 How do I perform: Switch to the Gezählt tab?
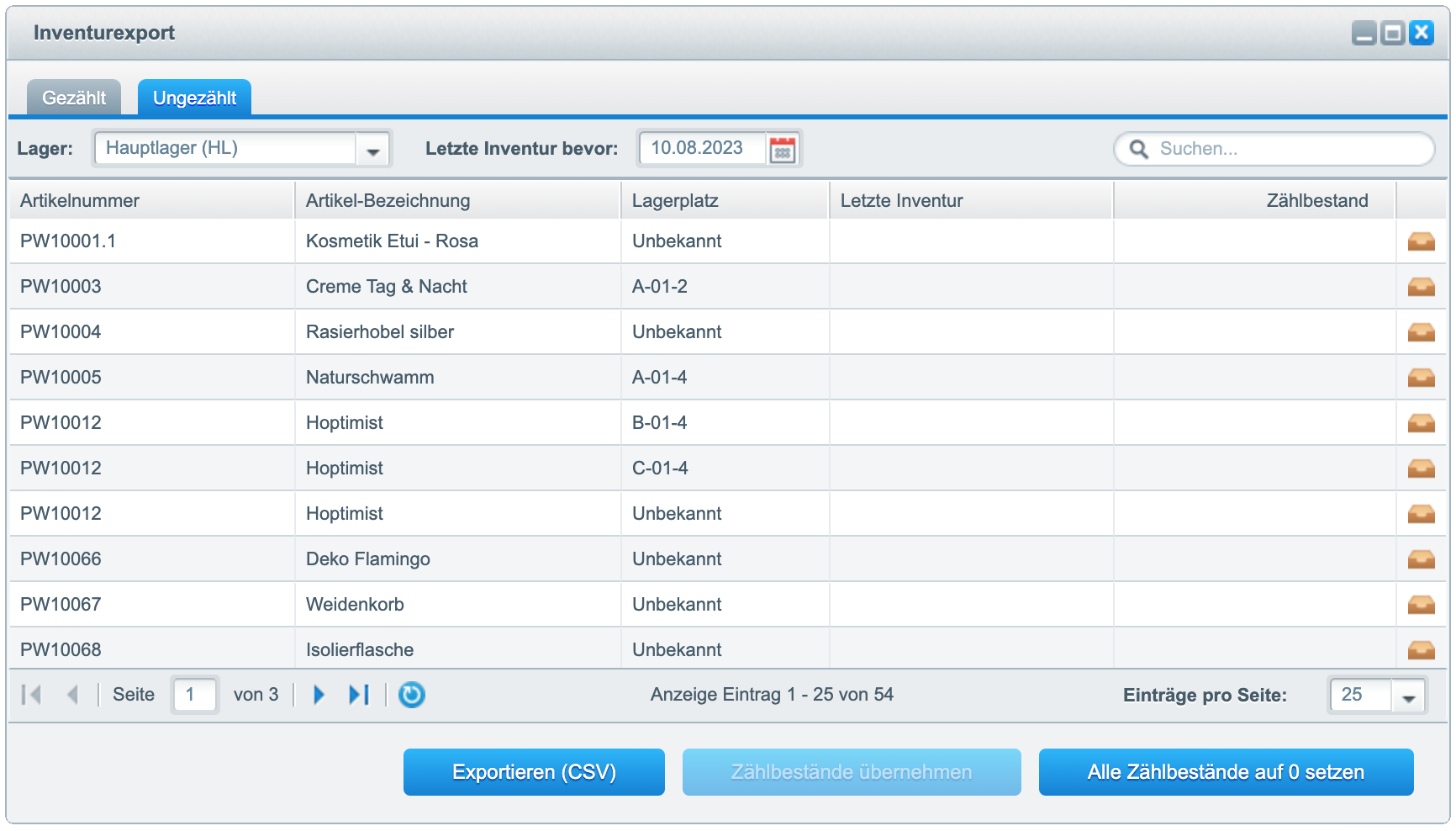pyautogui.click(x=74, y=97)
